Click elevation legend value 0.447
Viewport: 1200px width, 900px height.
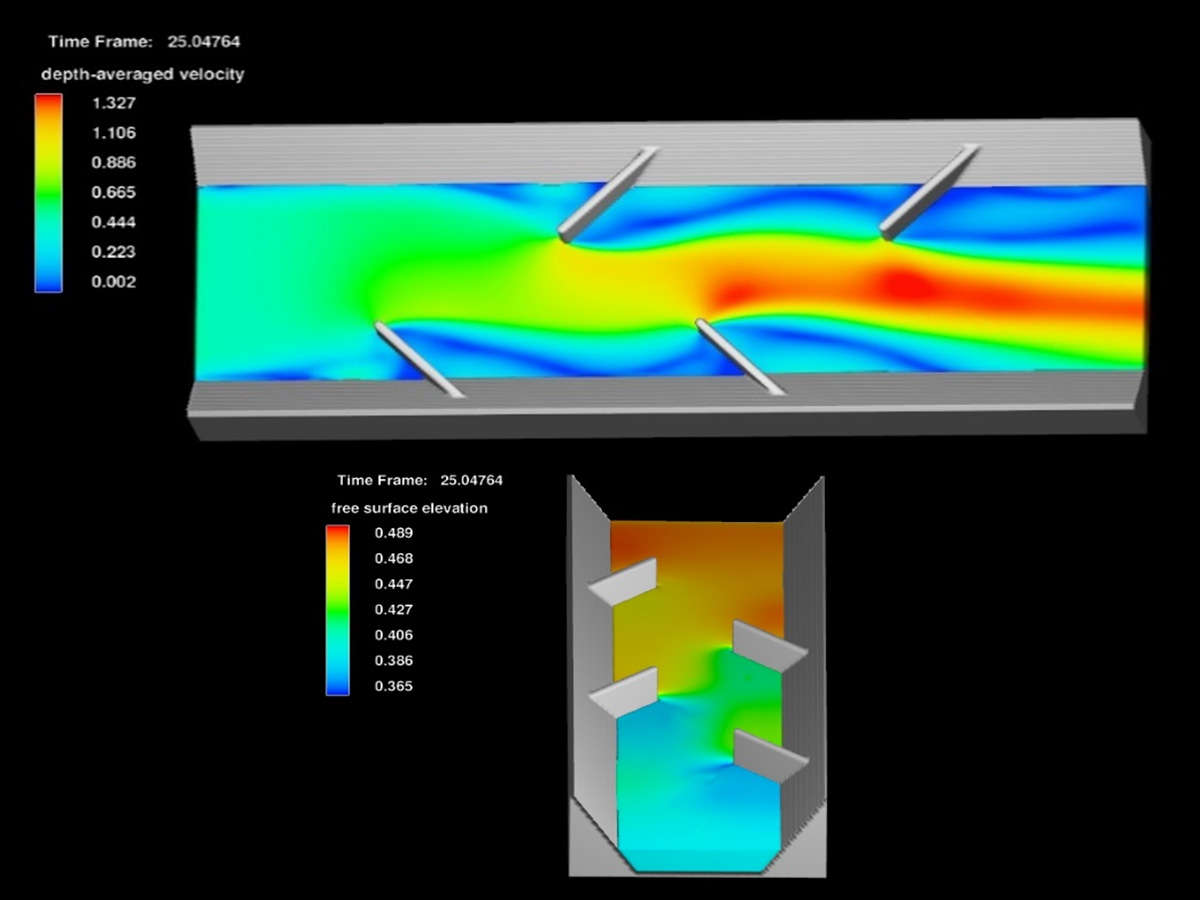(x=394, y=584)
